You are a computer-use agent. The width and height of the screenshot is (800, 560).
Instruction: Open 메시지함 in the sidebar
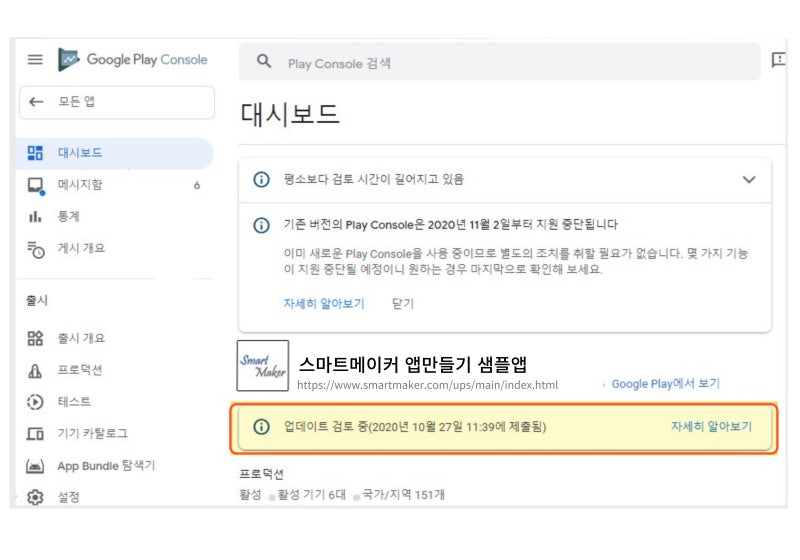point(115,185)
